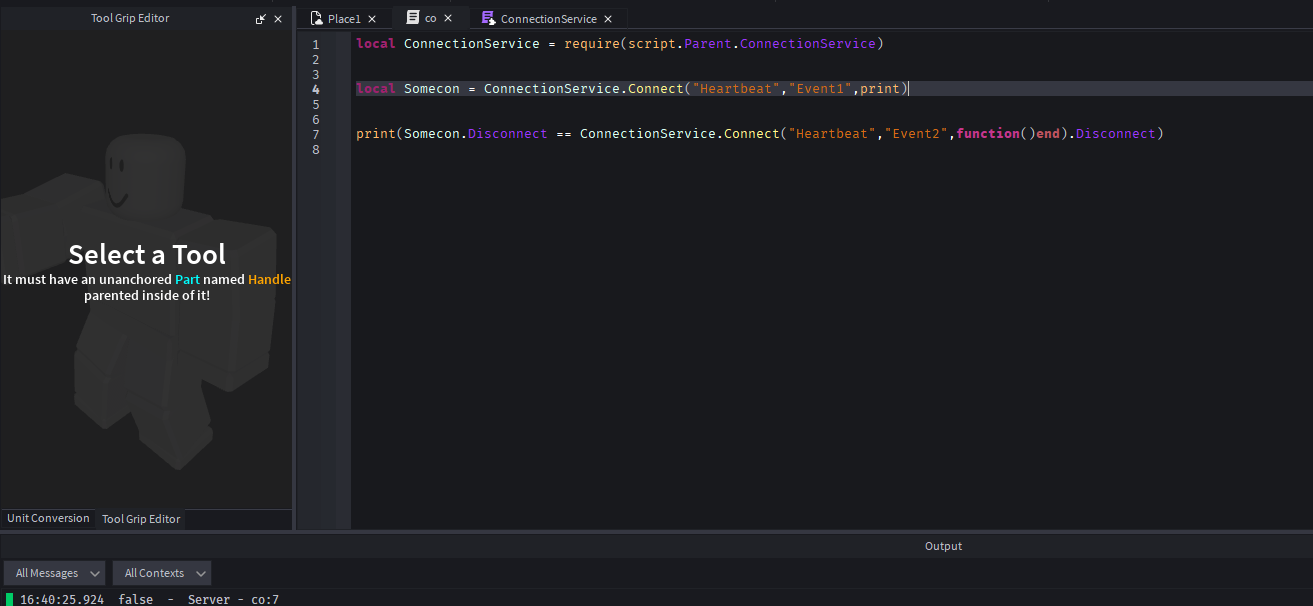Click line number 8 in the gutter
The width and height of the screenshot is (1313, 606).
[316, 149]
